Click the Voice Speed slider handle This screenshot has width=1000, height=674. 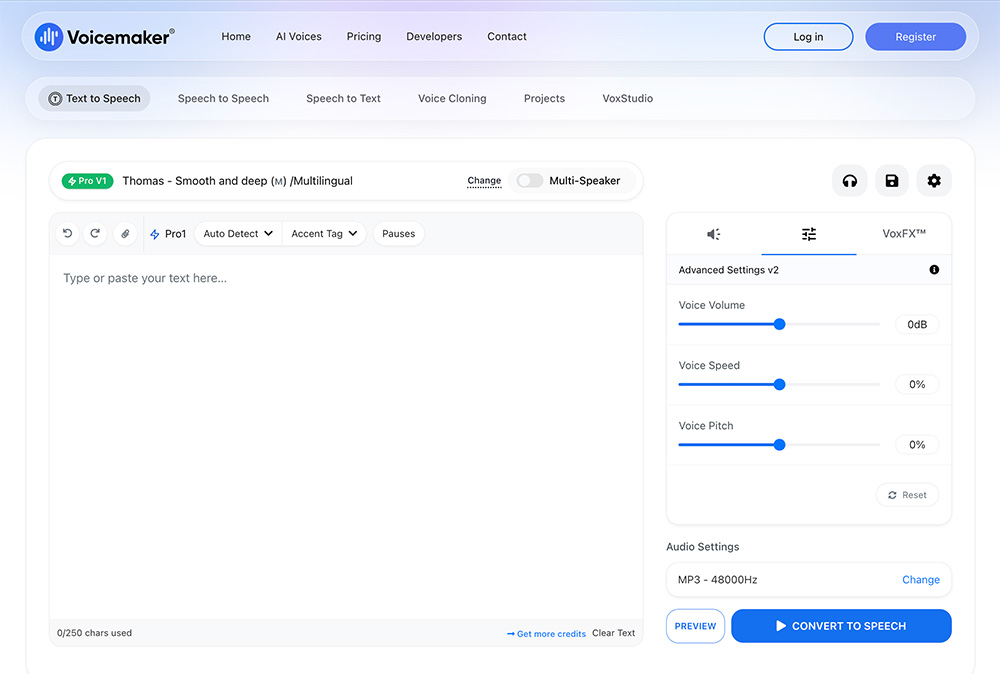(x=779, y=385)
